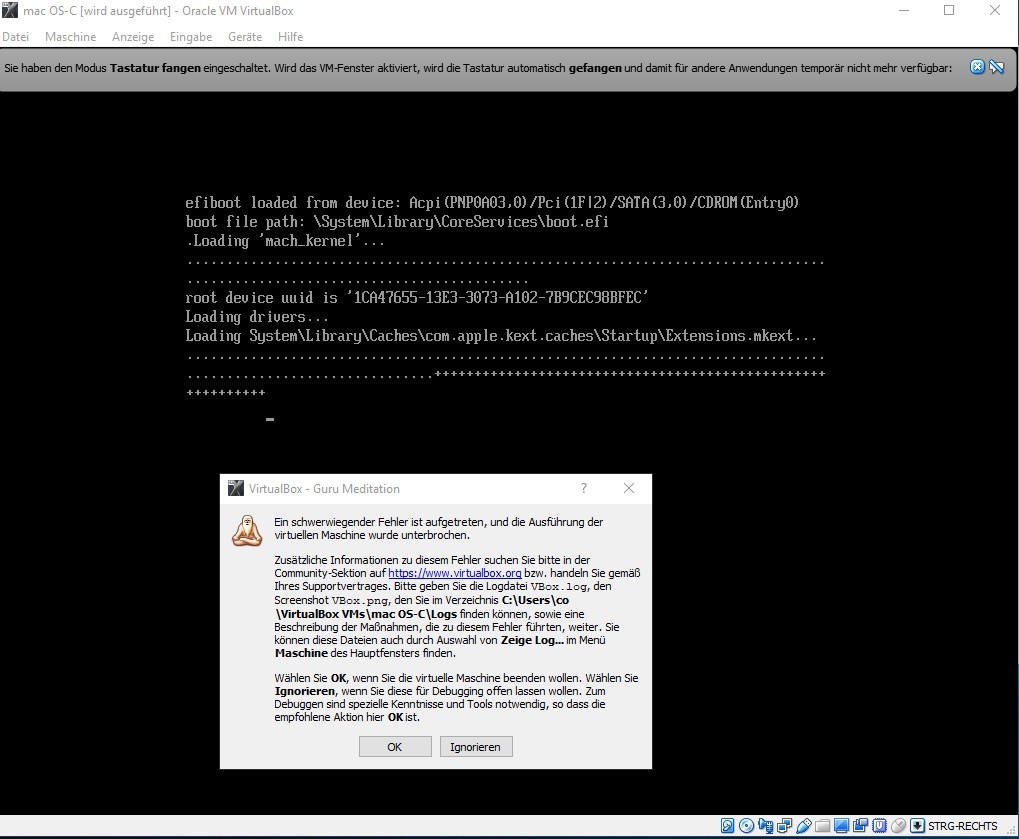
Task: Click the VirtualBox icon in dialog title
Action: click(235, 488)
